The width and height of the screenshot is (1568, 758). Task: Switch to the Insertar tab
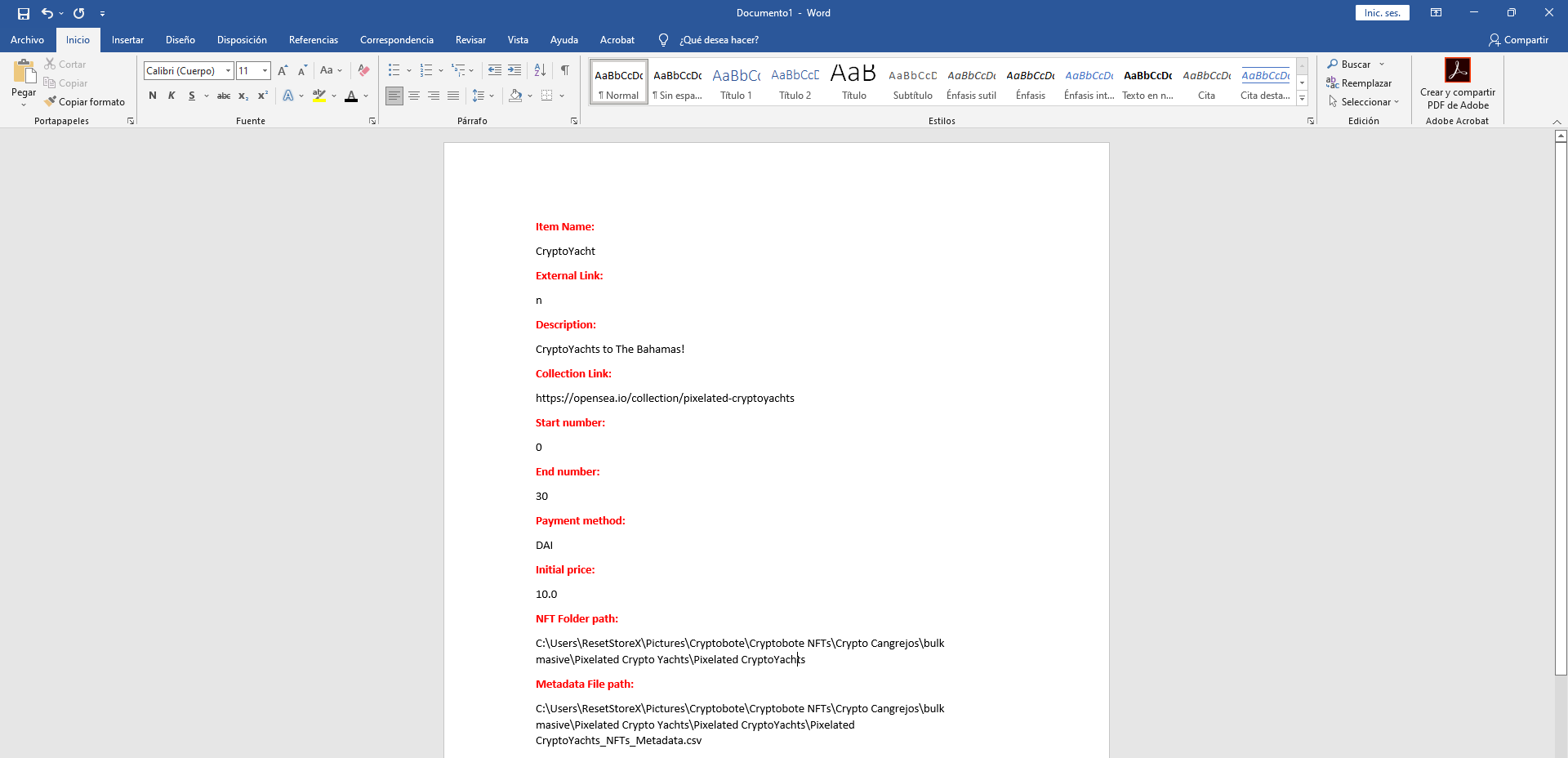pos(127,40)
